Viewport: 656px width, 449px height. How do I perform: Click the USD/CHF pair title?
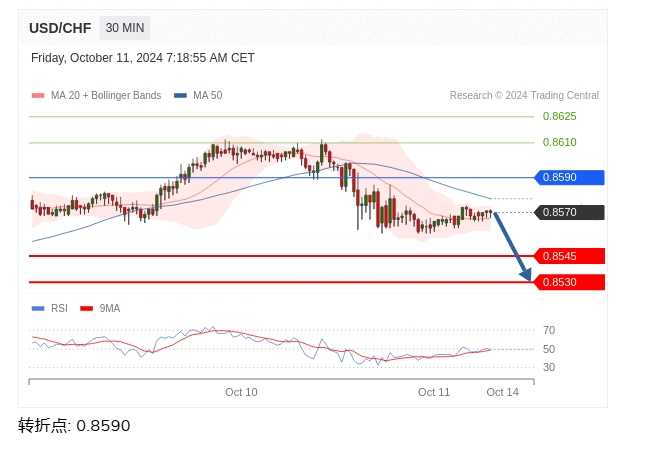(x=60, y=28)
